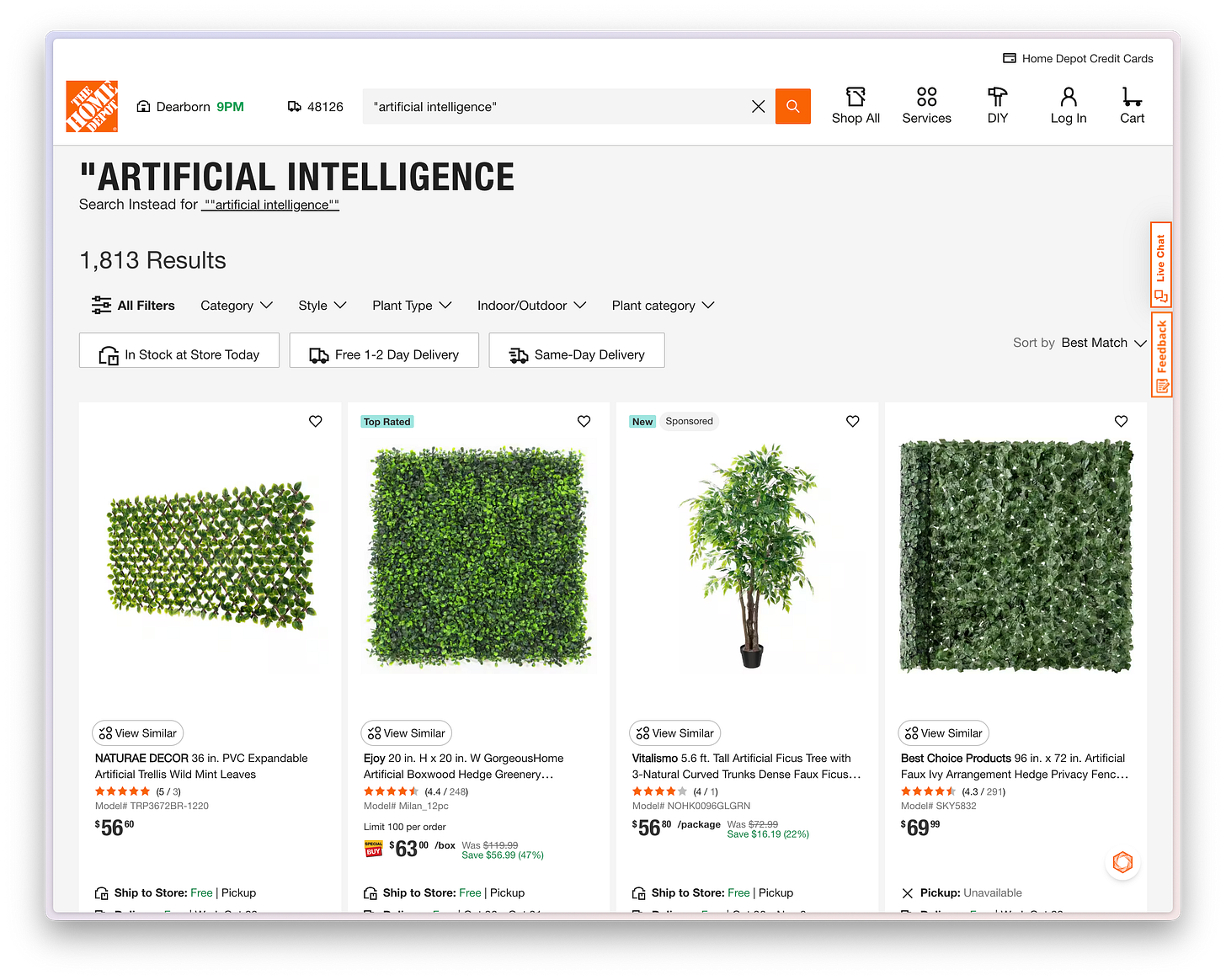Open the DIY menu
Image resolution: width=1226 pixels, height=980 pixels.
pos(998,106)
